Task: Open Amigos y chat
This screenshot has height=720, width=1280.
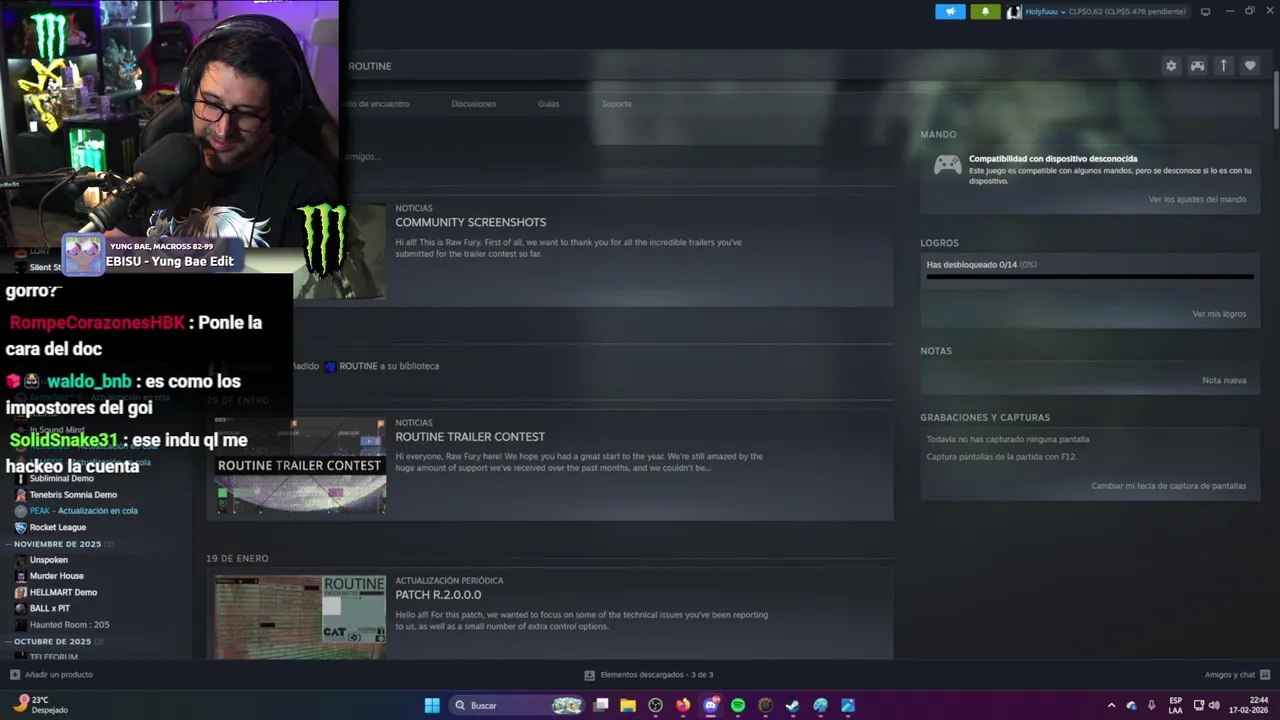Action: point(1237,675)
